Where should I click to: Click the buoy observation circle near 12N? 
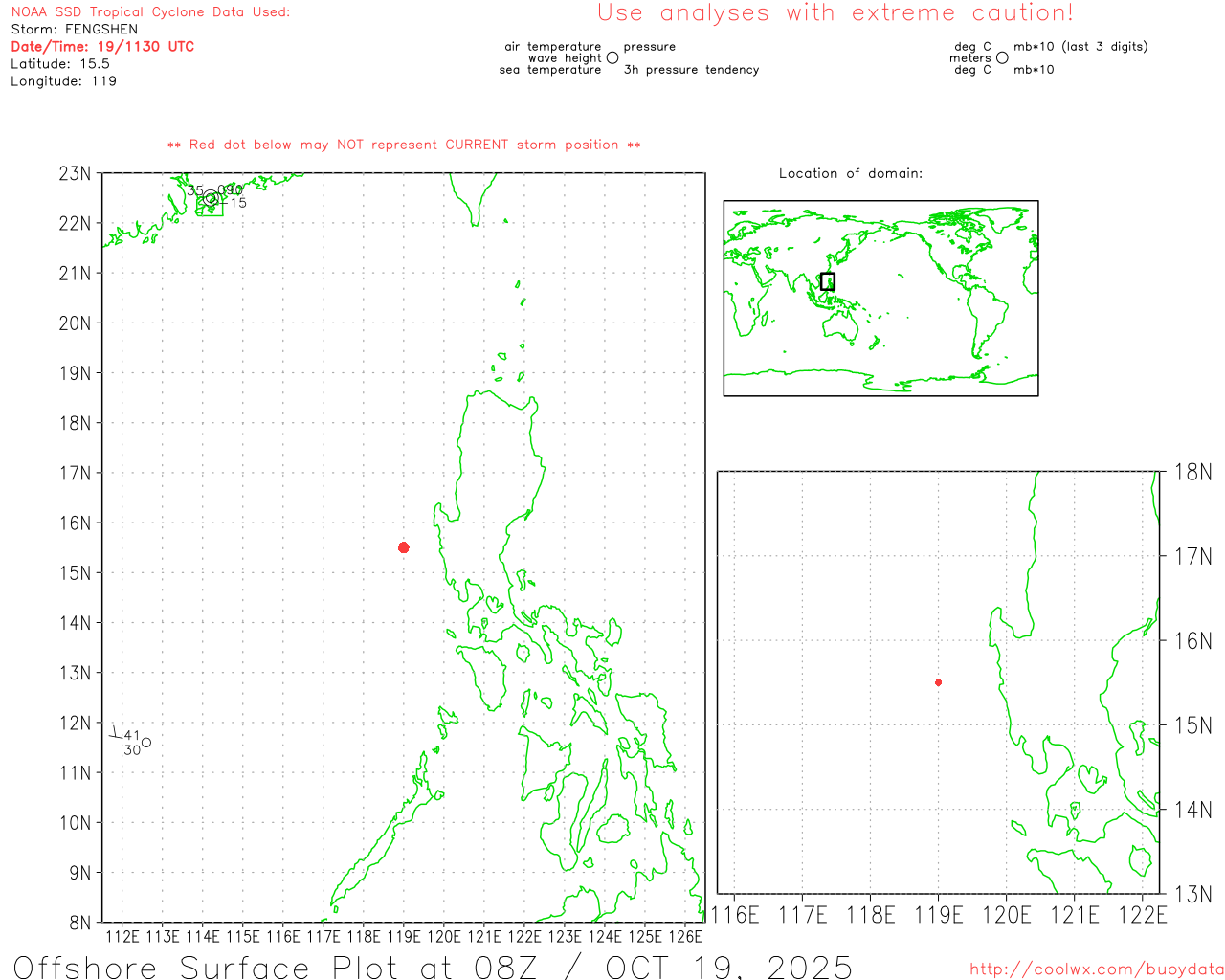[x=146, y=743]
